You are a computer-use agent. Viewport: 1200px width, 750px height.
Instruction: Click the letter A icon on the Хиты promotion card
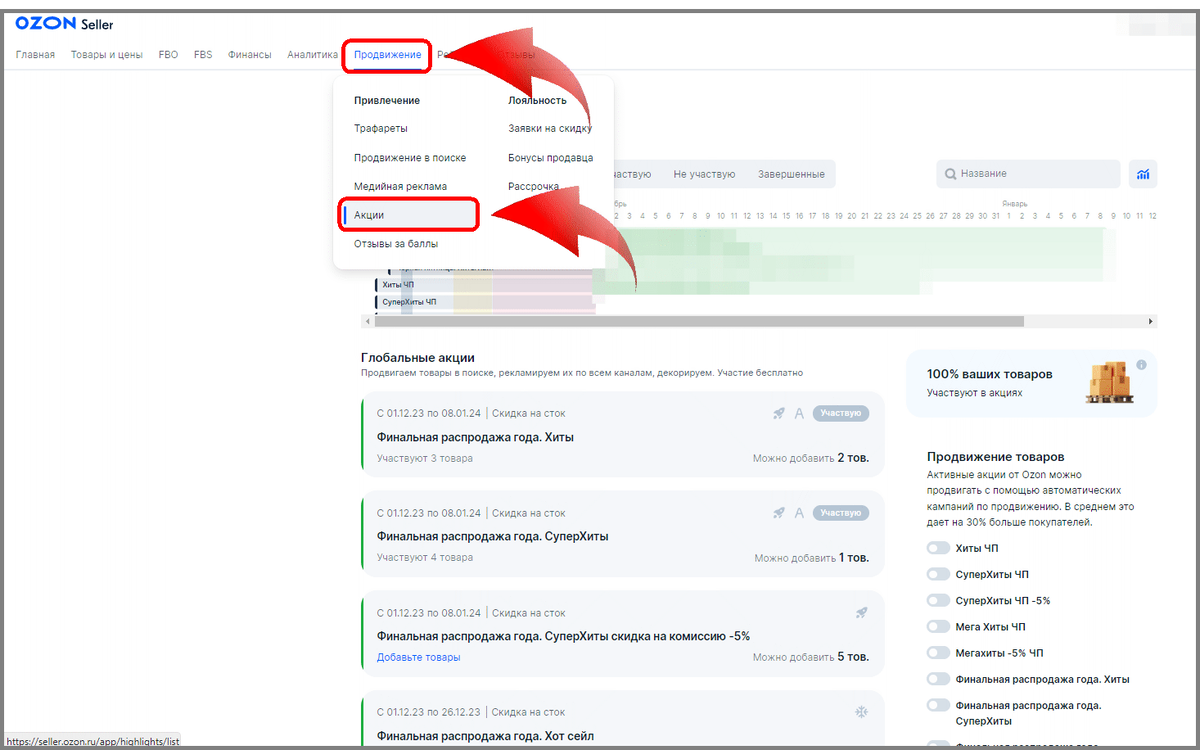click(799, 413)
